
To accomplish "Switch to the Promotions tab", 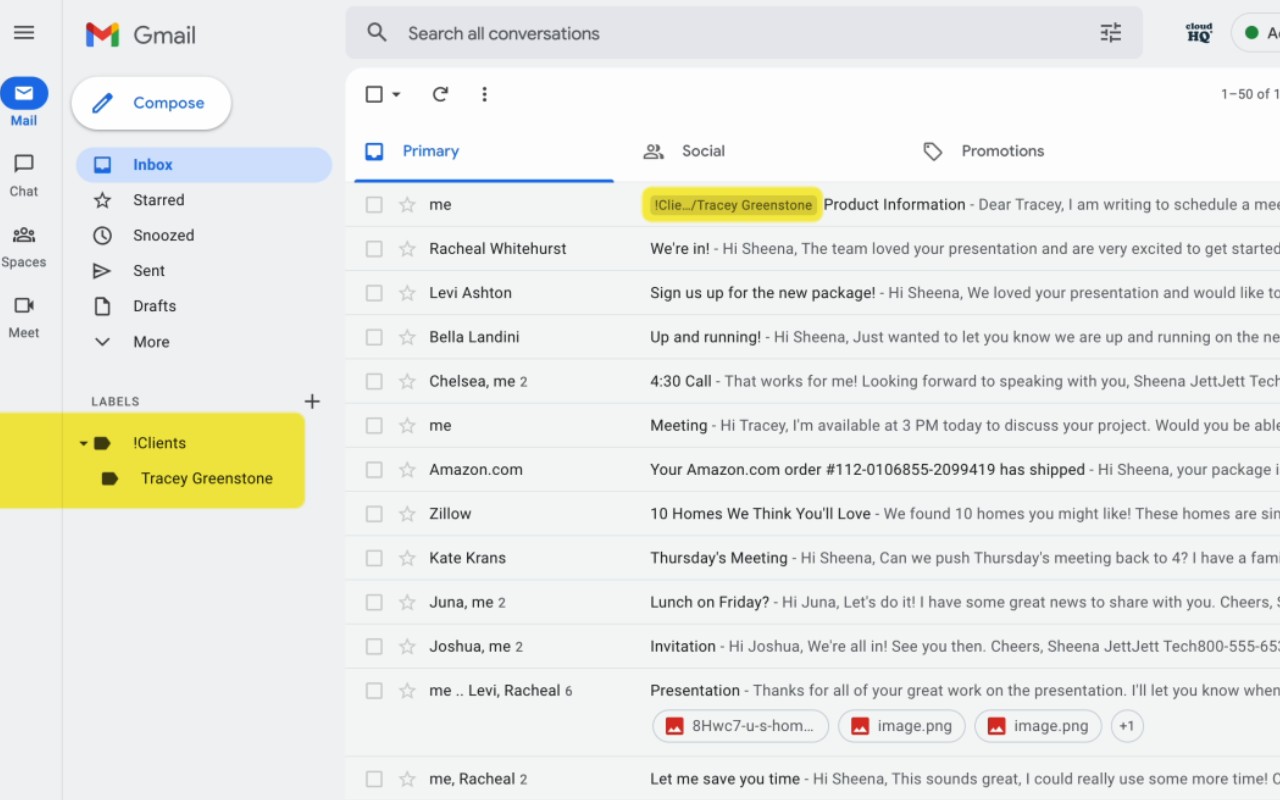I will pyautogui.click(x=984, y=151).
